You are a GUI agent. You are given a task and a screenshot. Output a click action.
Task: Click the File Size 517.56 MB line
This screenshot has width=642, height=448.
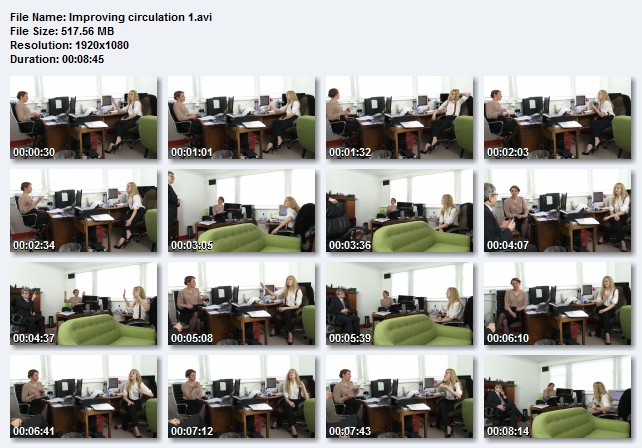point(62,31)
